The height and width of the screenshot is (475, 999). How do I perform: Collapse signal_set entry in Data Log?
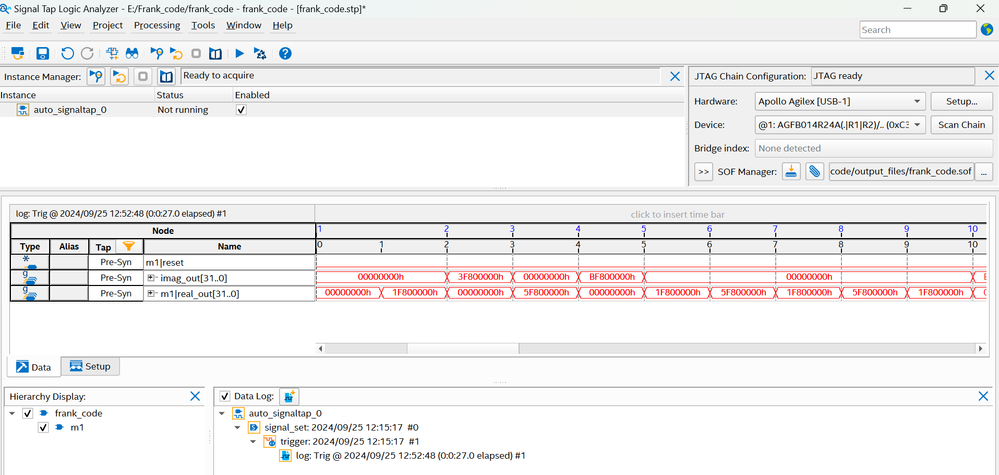pyautogui.click(x=238, y=427)
